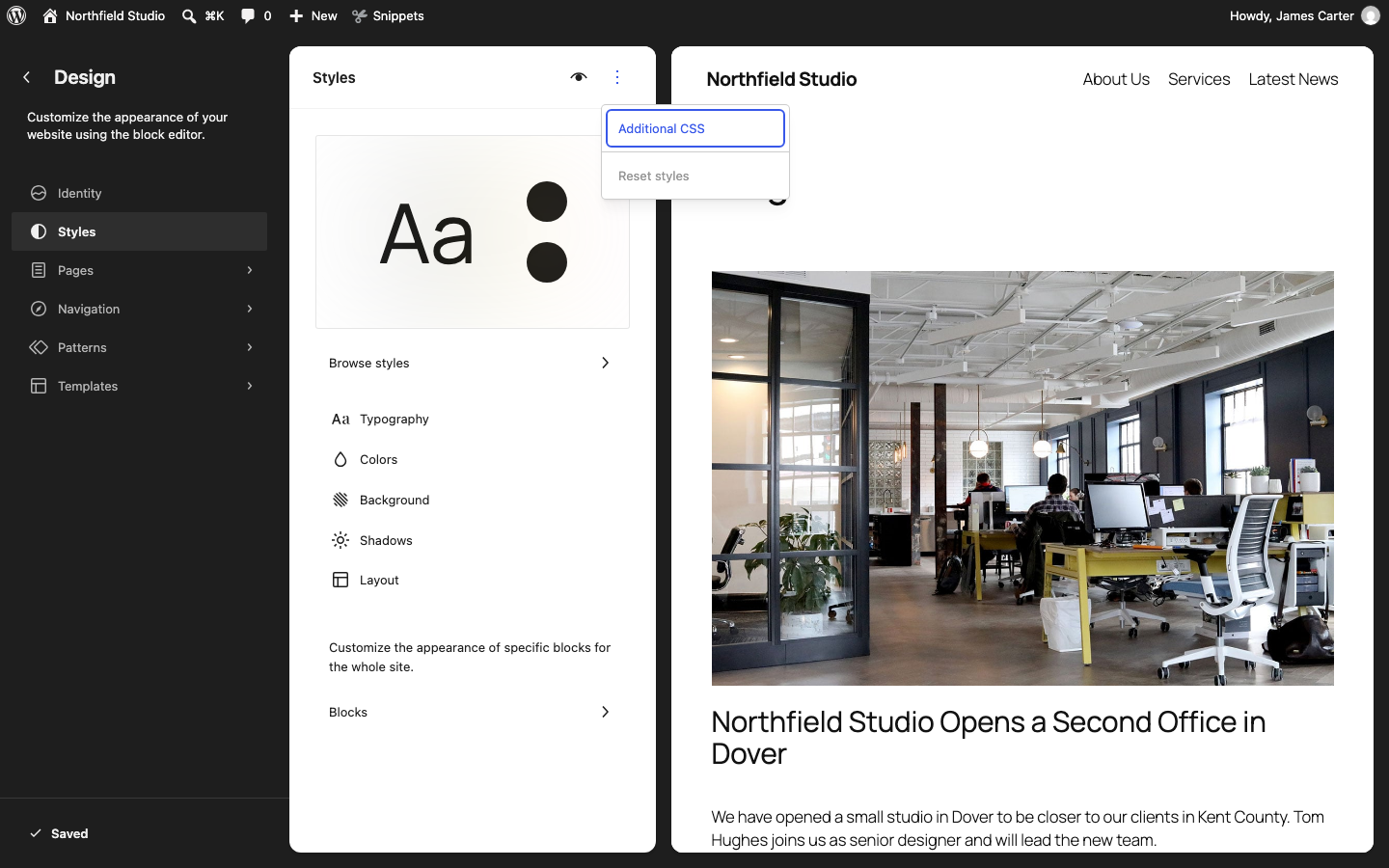Open the Northfield Studio home icon

50,15
